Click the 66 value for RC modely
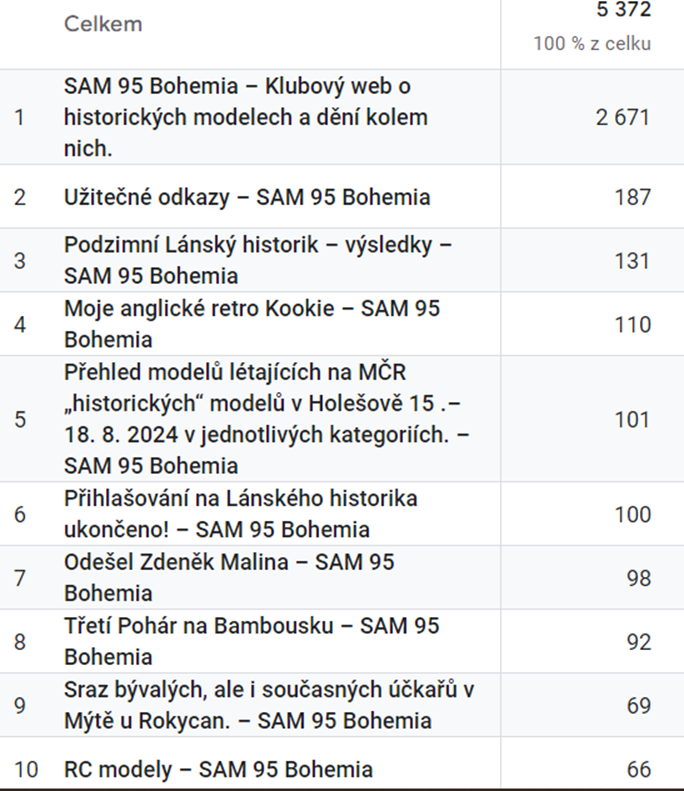Viewport: 684px width, 791px height. pyautogui.click(x=639, y=770)
